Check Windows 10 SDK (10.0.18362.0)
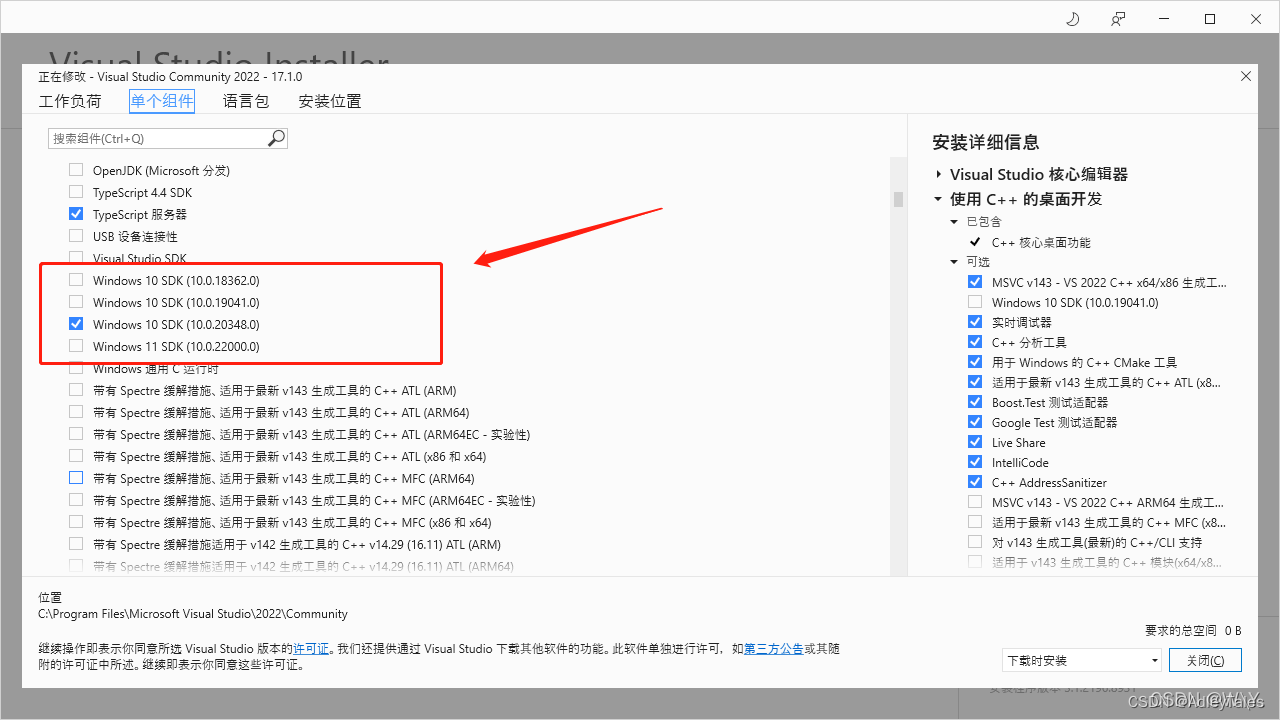The image size is (1280, 720). coord(76,280)
